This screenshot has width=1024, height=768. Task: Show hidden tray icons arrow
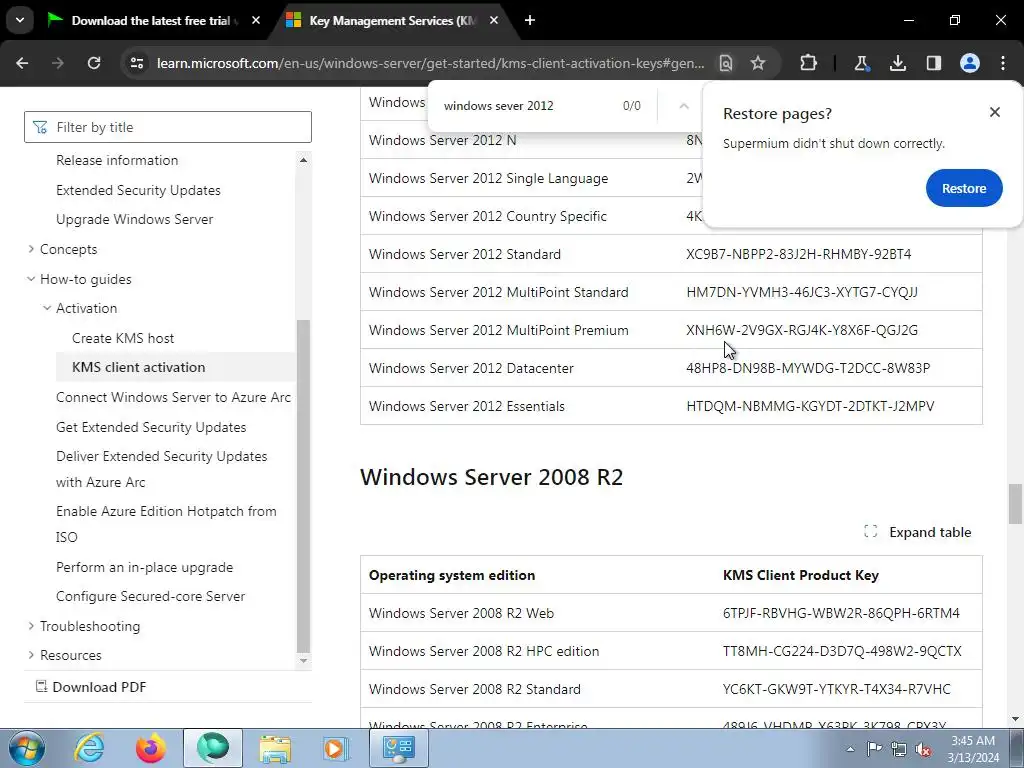(x=850, y=749)
